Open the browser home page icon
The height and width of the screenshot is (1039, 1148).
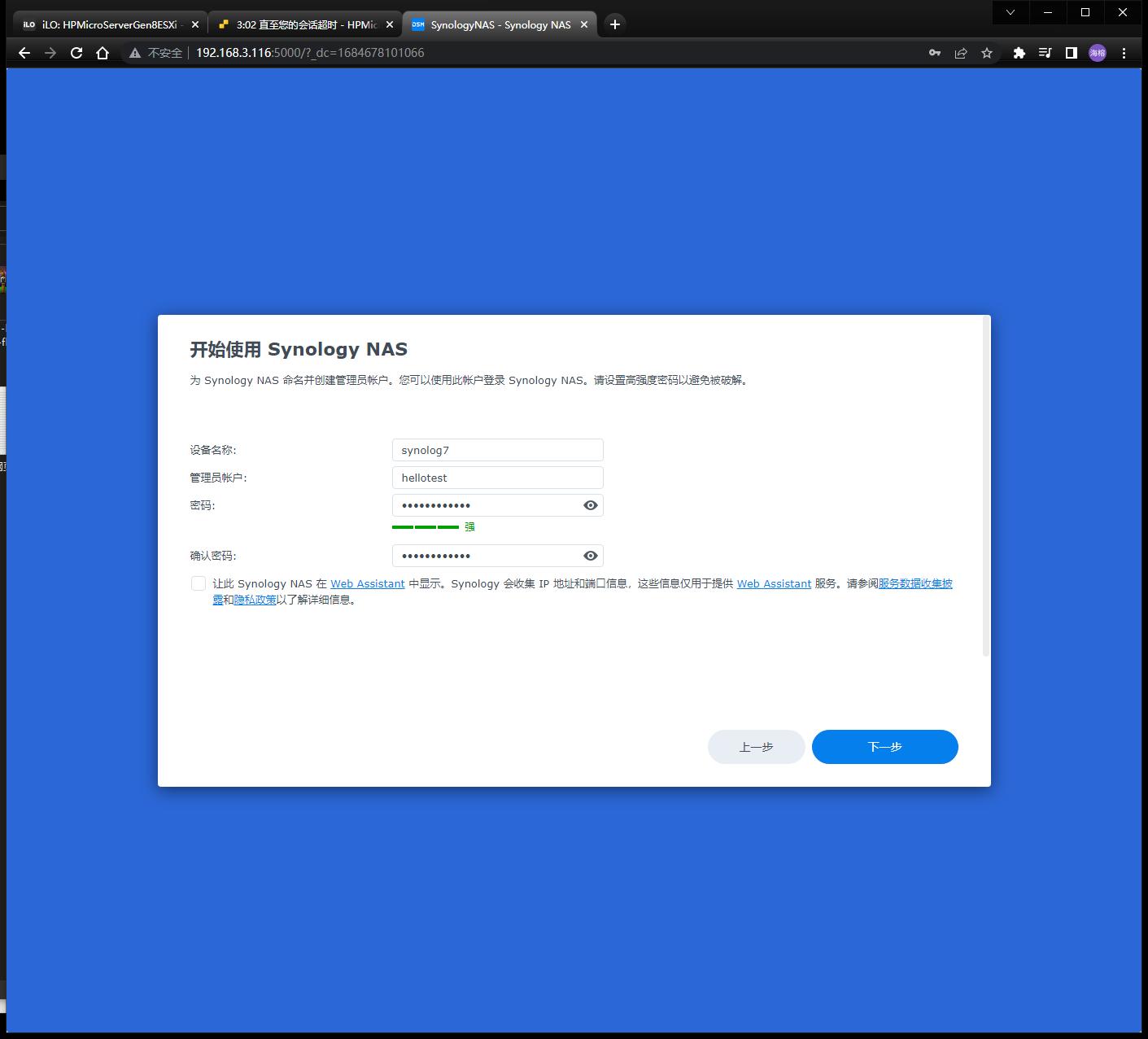click(x=103, y=53)
